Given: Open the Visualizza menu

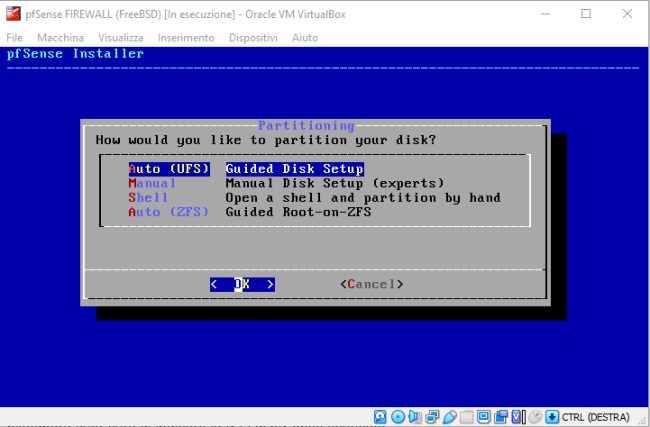Looking at the screenshot, I should point(121,38).
